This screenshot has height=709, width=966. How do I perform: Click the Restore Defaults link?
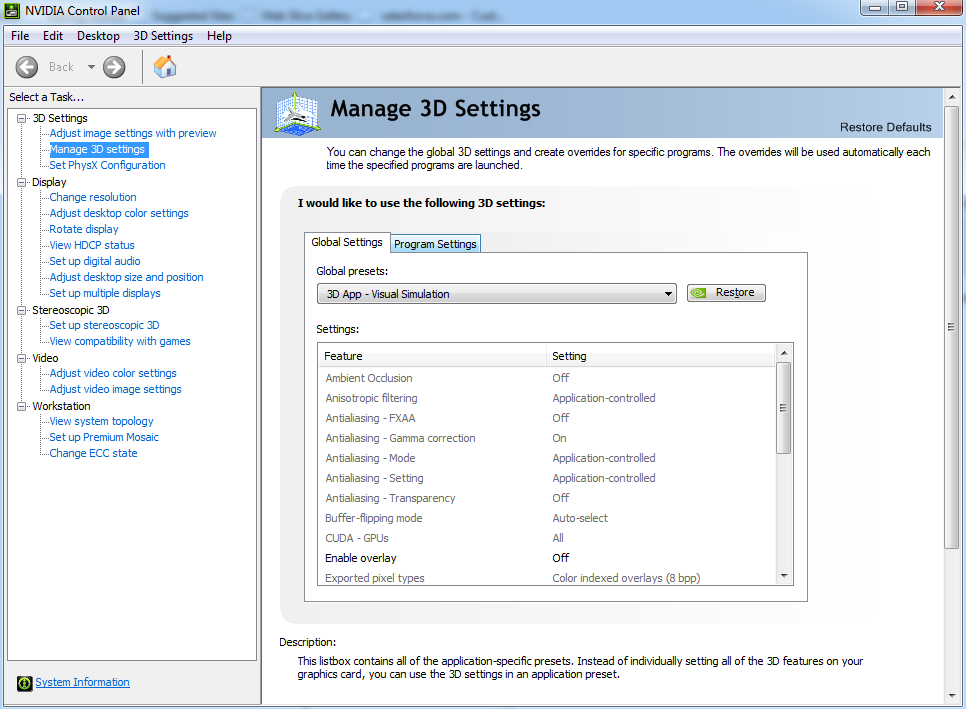click(885, 127)
